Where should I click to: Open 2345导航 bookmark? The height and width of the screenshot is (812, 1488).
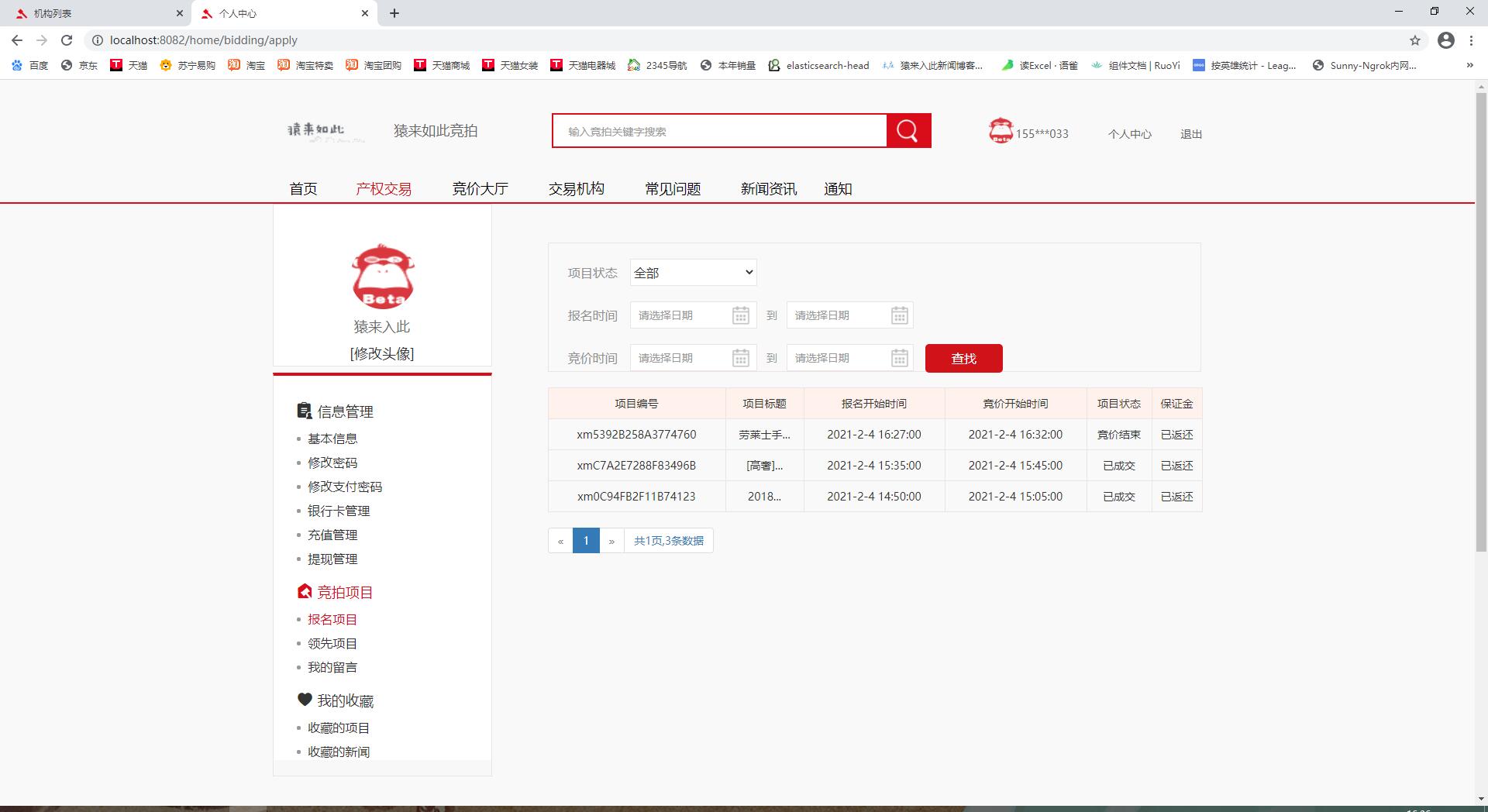click(657, 65)
